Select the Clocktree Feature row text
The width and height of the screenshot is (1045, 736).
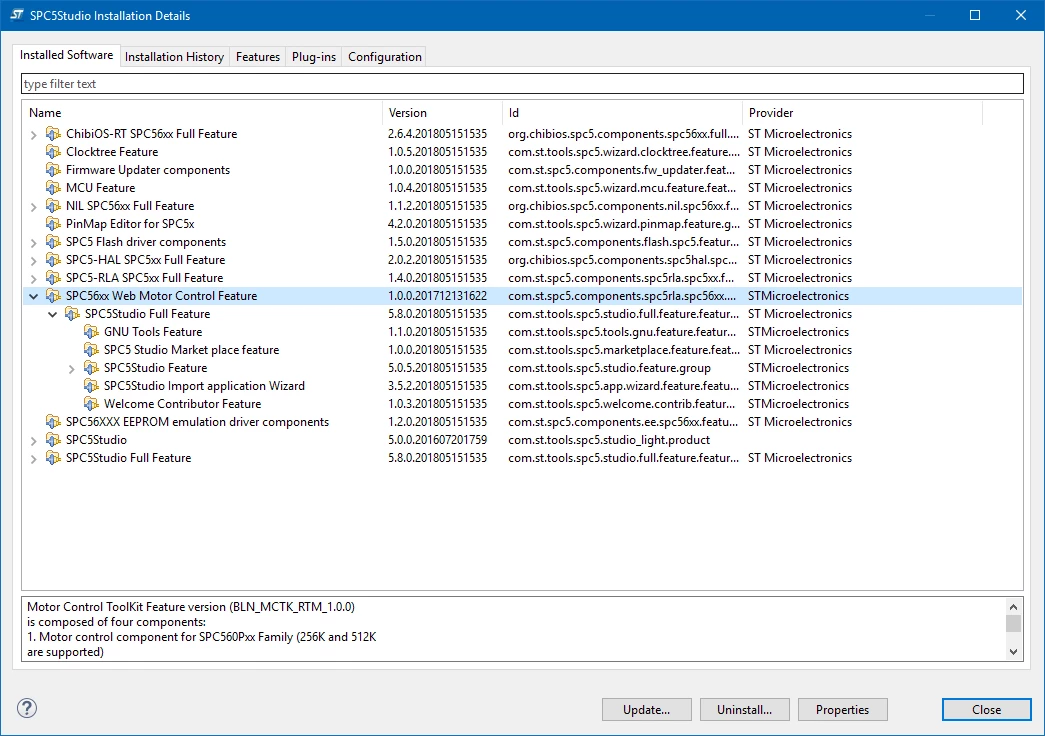click(112, 152)
